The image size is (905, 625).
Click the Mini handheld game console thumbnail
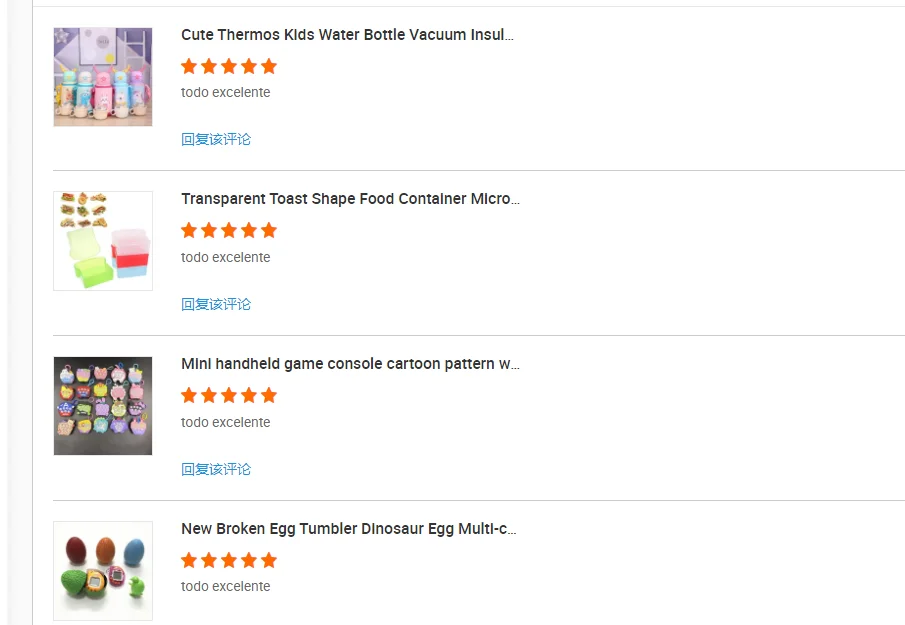tap(103, 406)
